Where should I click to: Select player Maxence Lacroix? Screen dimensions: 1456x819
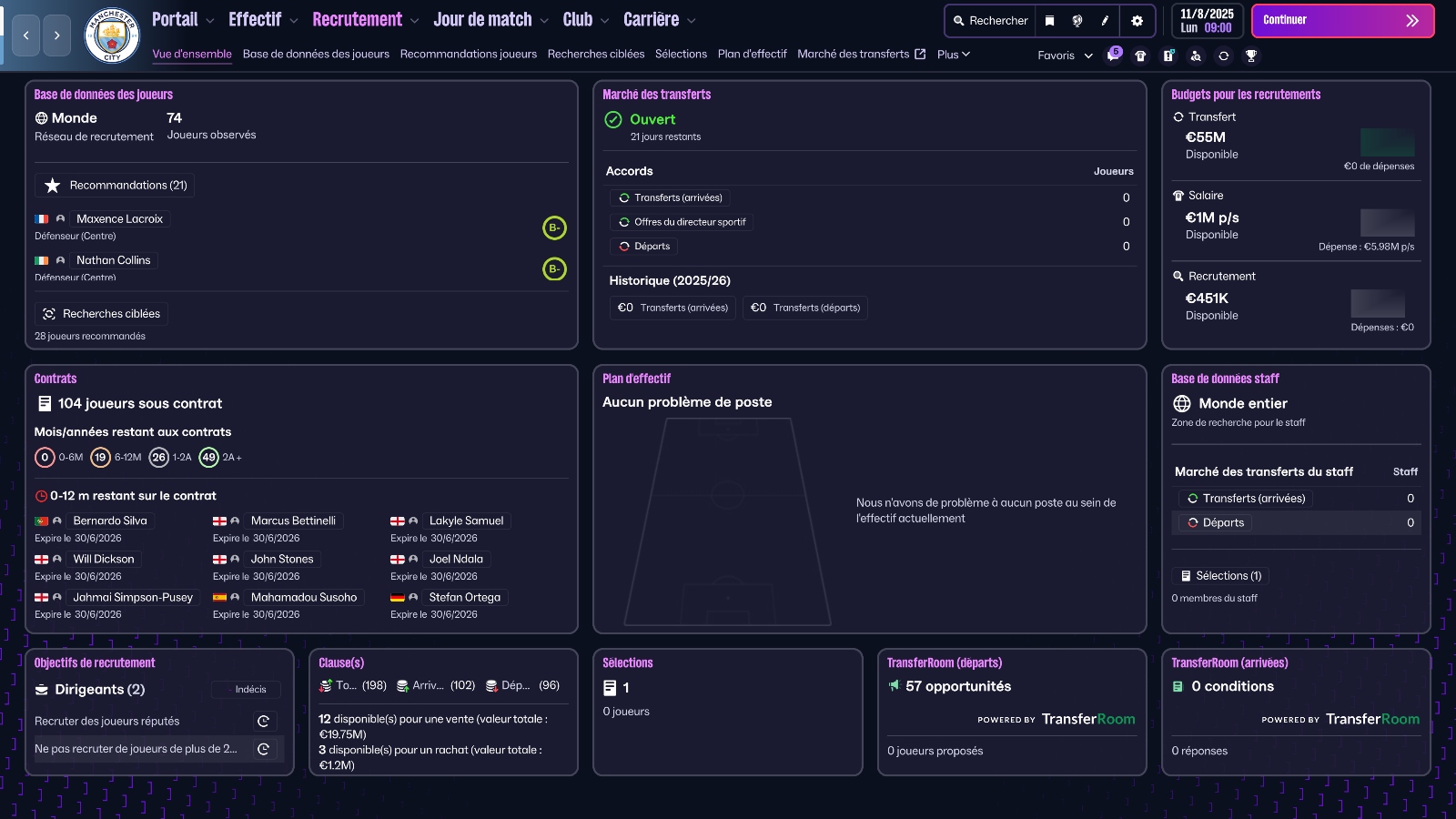point(119,218)
